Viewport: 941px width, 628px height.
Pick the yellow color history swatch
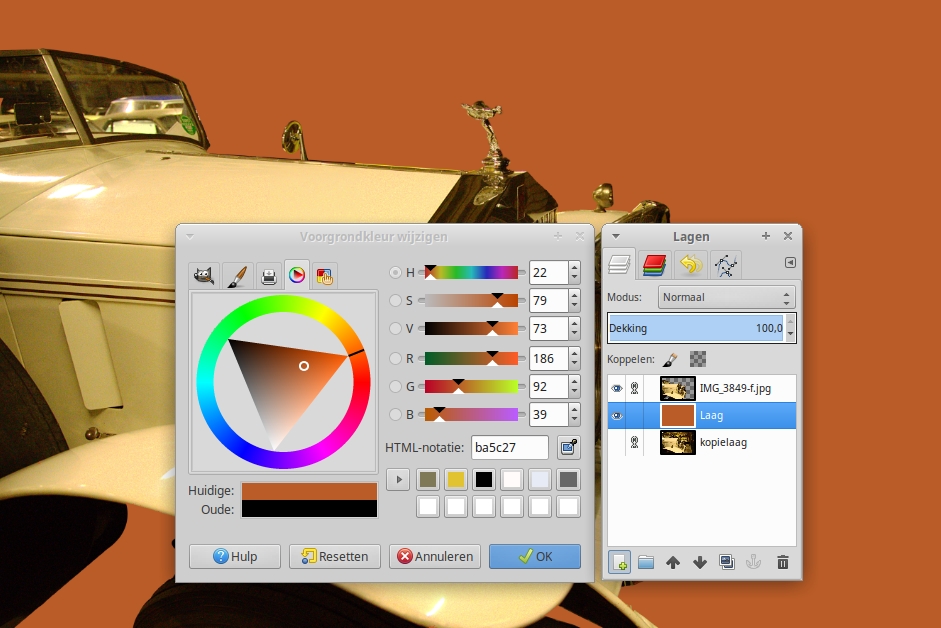coord(456,479)
